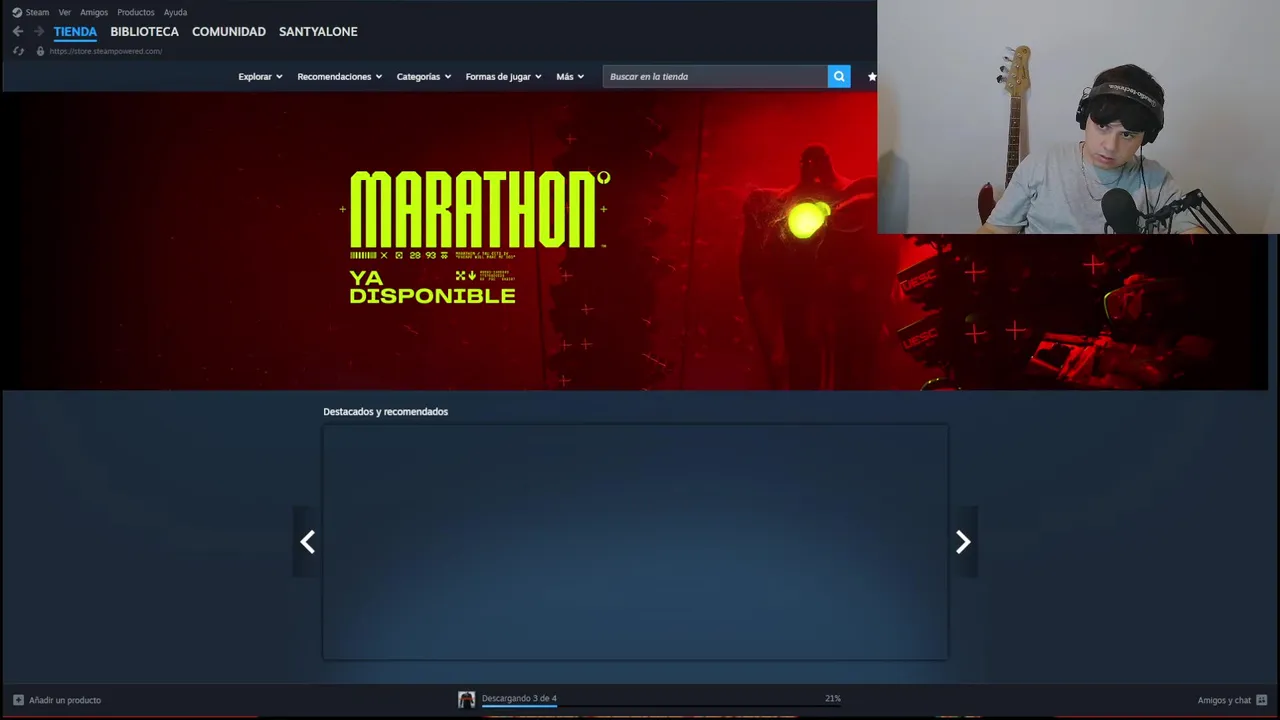
Task: Reload the store page
Action: pyautogui.click(x=18, y=51)
